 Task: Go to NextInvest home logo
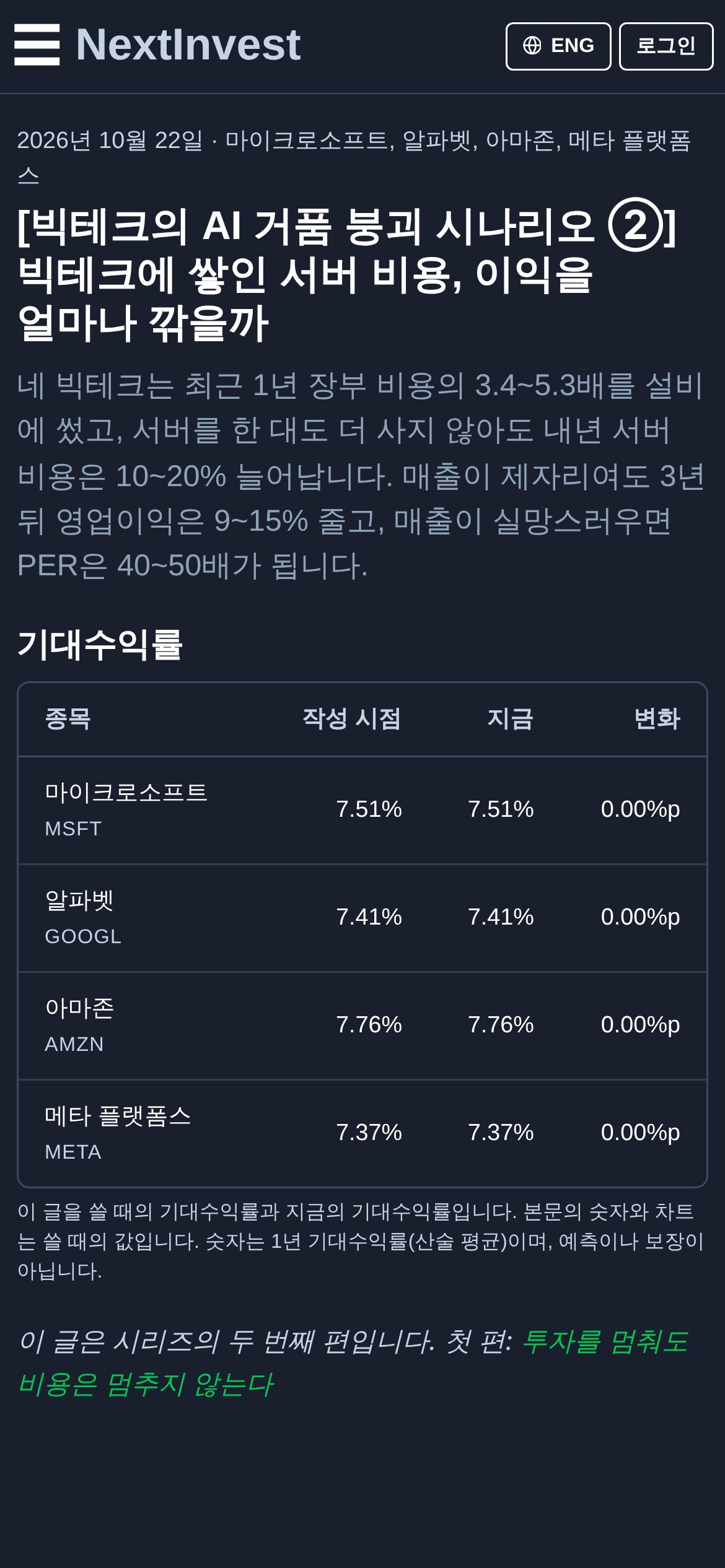coord(188,45)
